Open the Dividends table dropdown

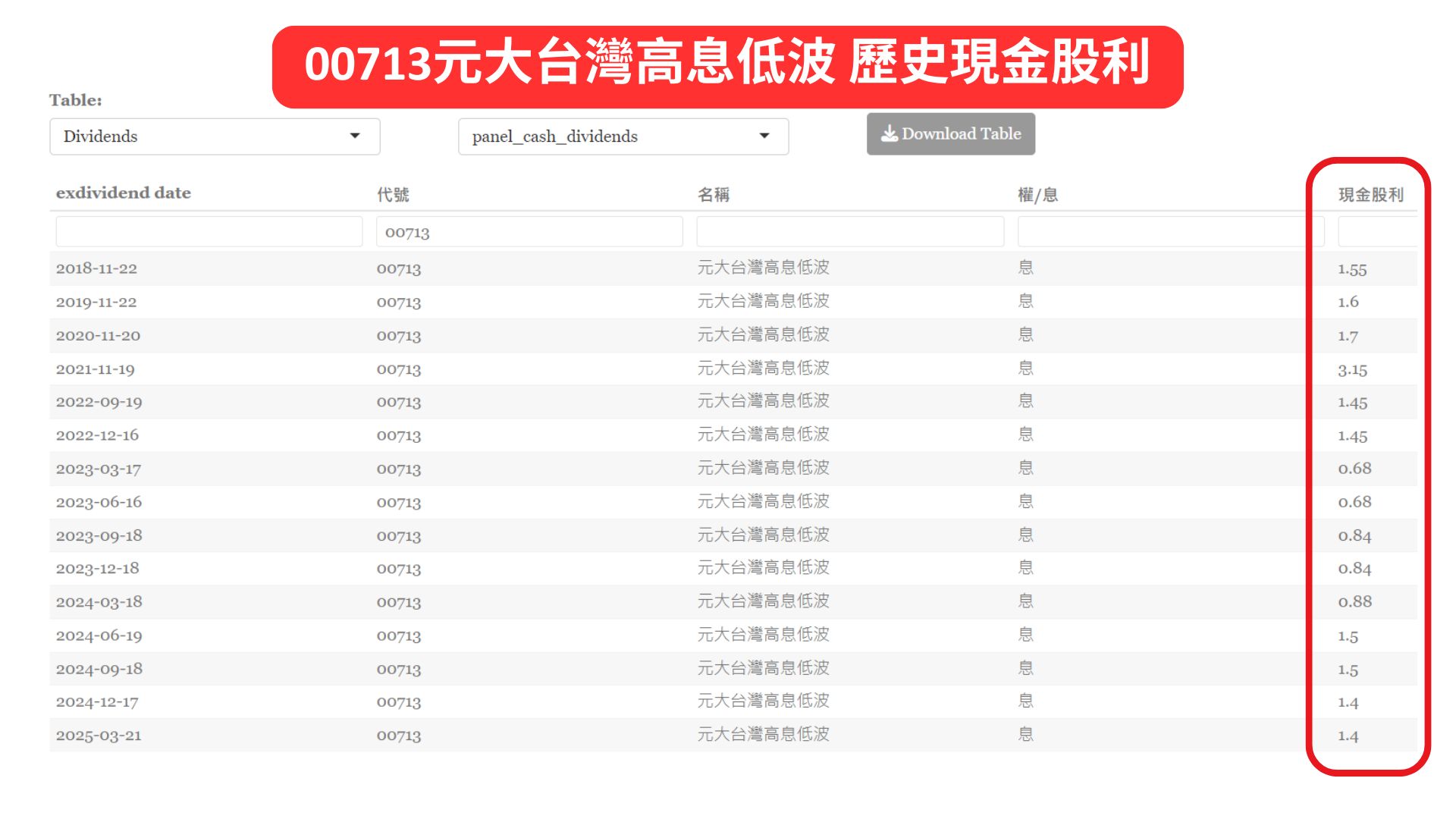[x=215, y=136]
